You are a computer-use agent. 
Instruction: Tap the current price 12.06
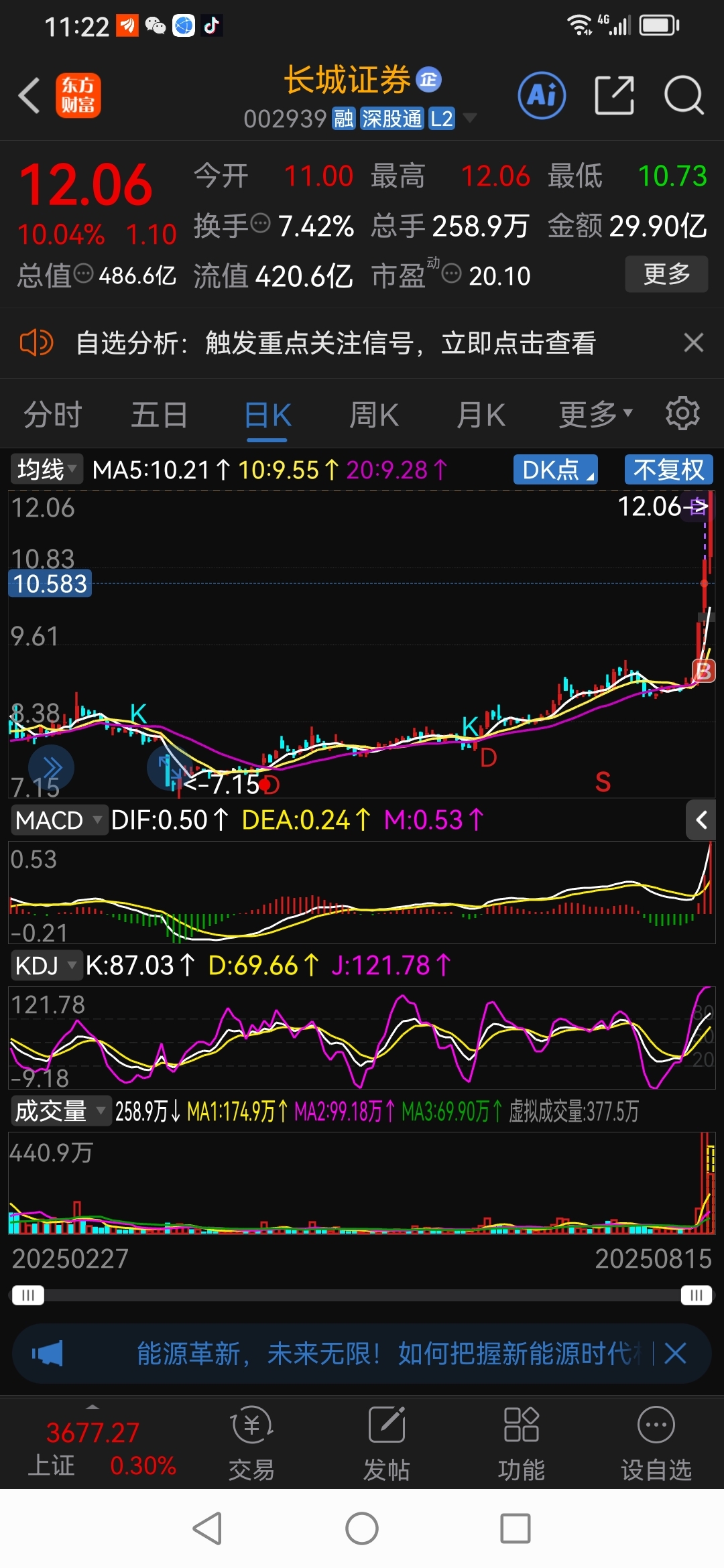pyautogui.click(x=86, y=184)
